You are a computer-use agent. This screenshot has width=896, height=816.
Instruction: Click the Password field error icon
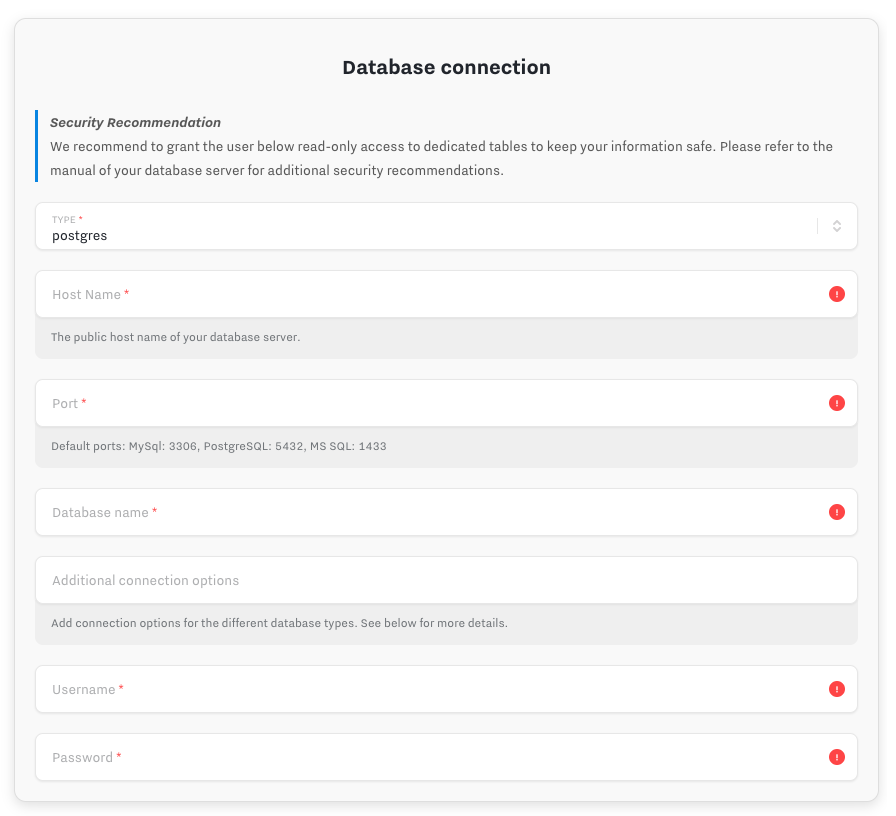[837, 757]
